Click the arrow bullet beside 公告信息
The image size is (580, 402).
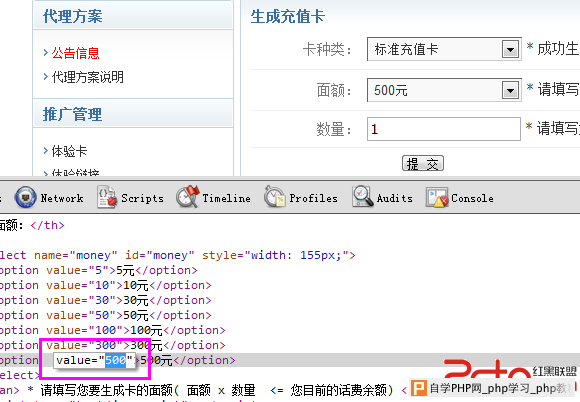click(45, 53)
